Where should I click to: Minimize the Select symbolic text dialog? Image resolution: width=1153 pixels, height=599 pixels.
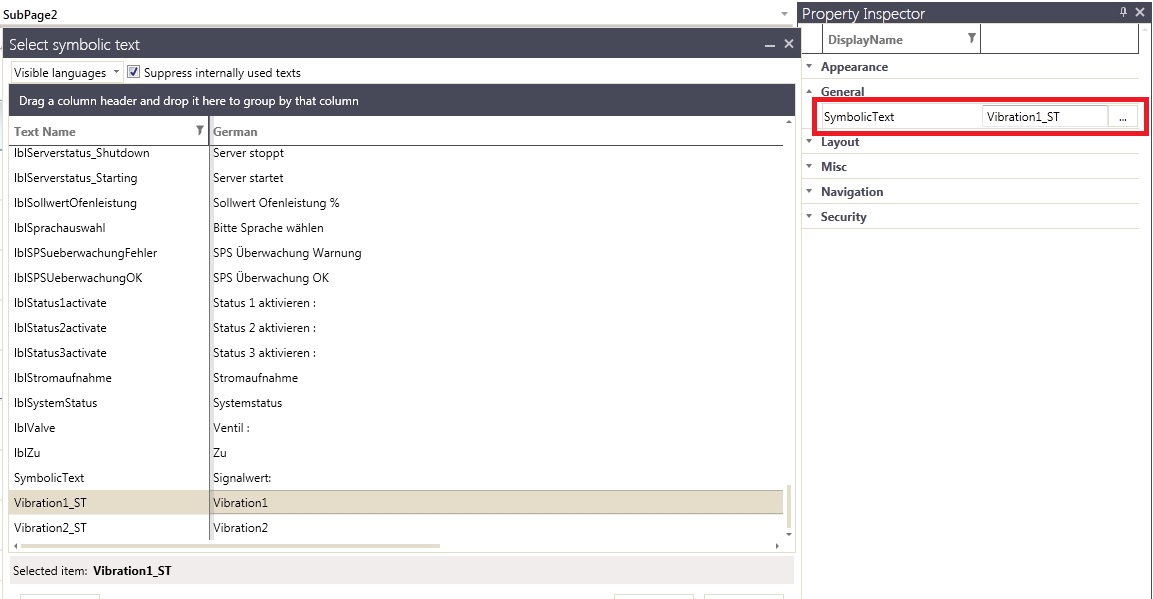tap(769, 45)
